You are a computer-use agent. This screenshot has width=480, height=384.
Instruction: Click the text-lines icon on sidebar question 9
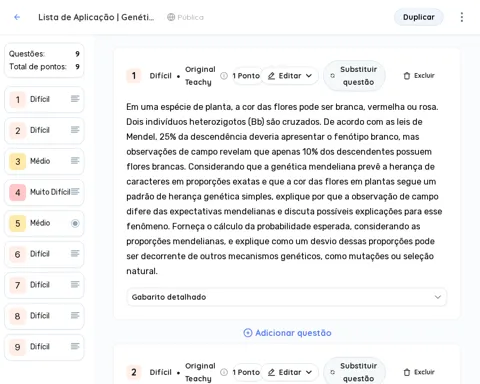pyautogui.click(x=75, y=346)
